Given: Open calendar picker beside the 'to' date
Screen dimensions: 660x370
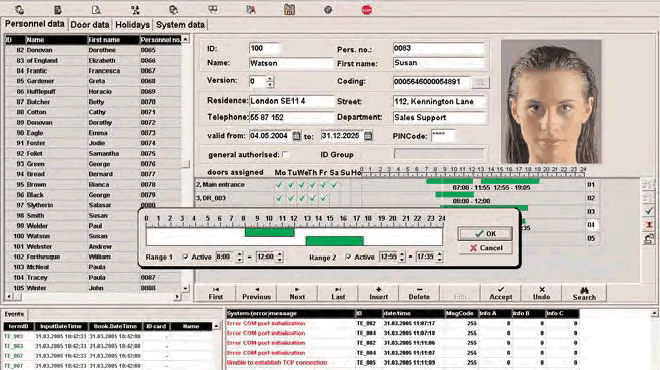Looking at the screenshot, I should 368,136.
